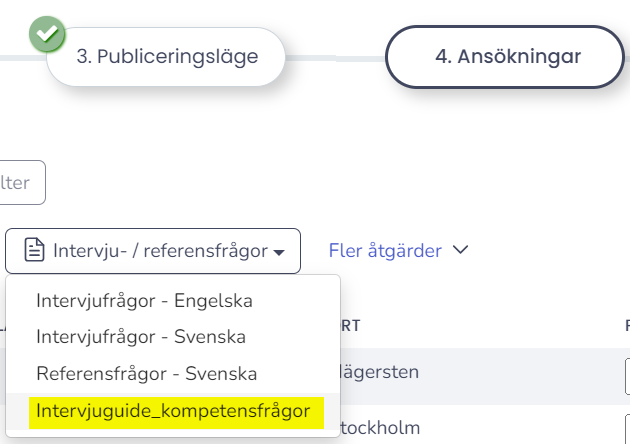Click the Hägersten table row cell

pos(380,372)
